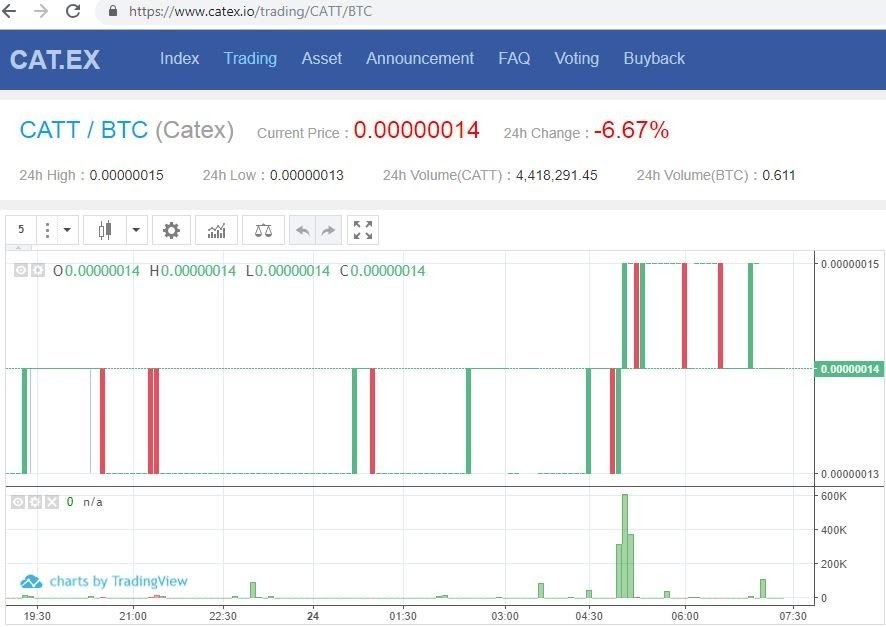Open price series format gear icon

(x=38, y=271)
